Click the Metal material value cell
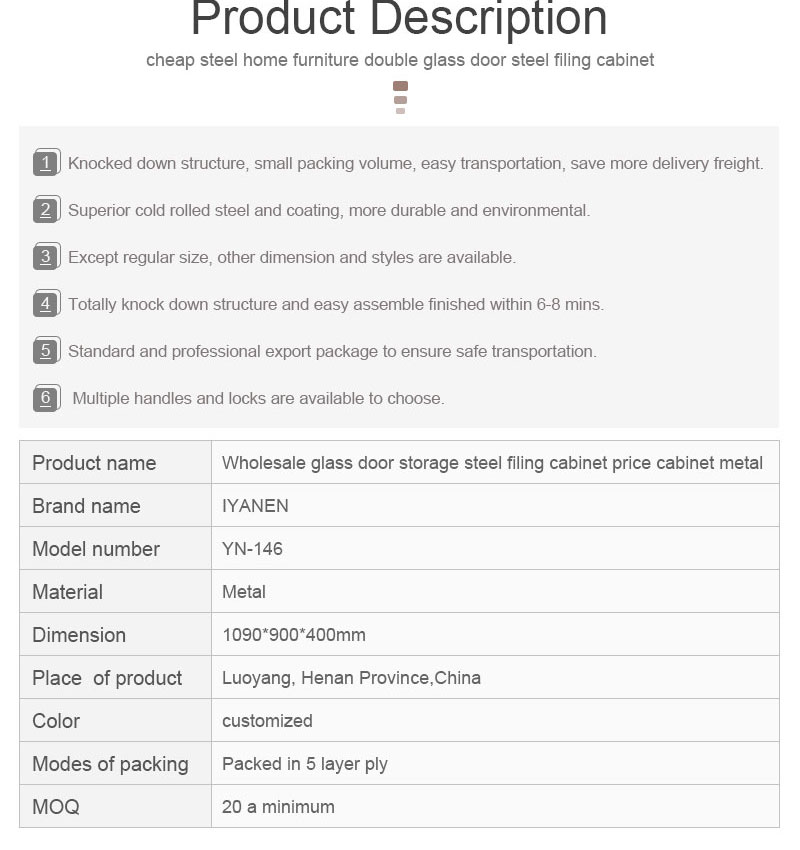 pos(495,591)
